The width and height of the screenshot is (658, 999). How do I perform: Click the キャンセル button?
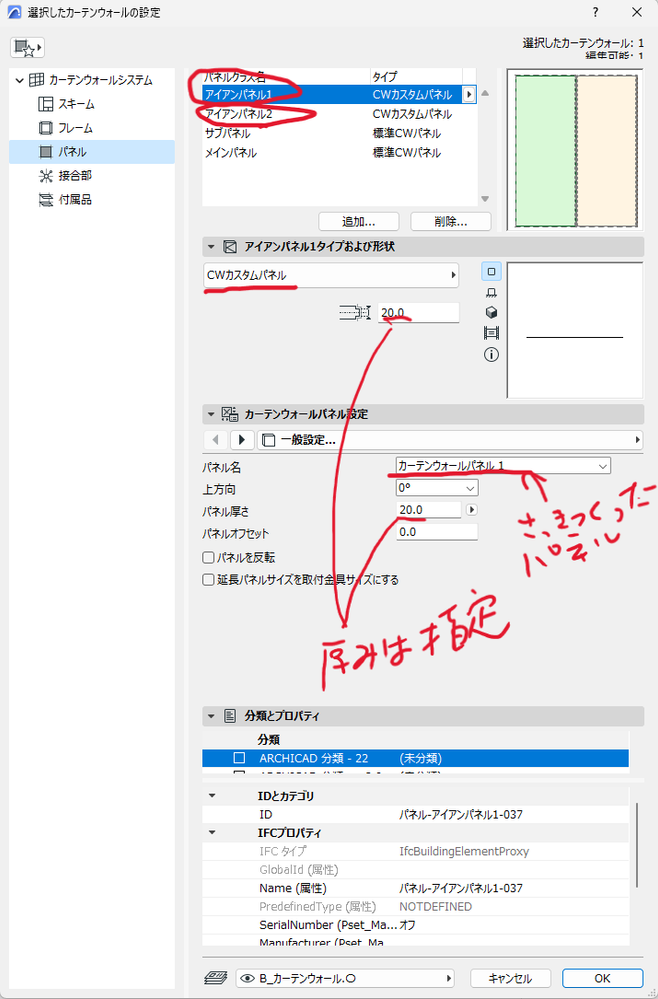tap(510, 978)
